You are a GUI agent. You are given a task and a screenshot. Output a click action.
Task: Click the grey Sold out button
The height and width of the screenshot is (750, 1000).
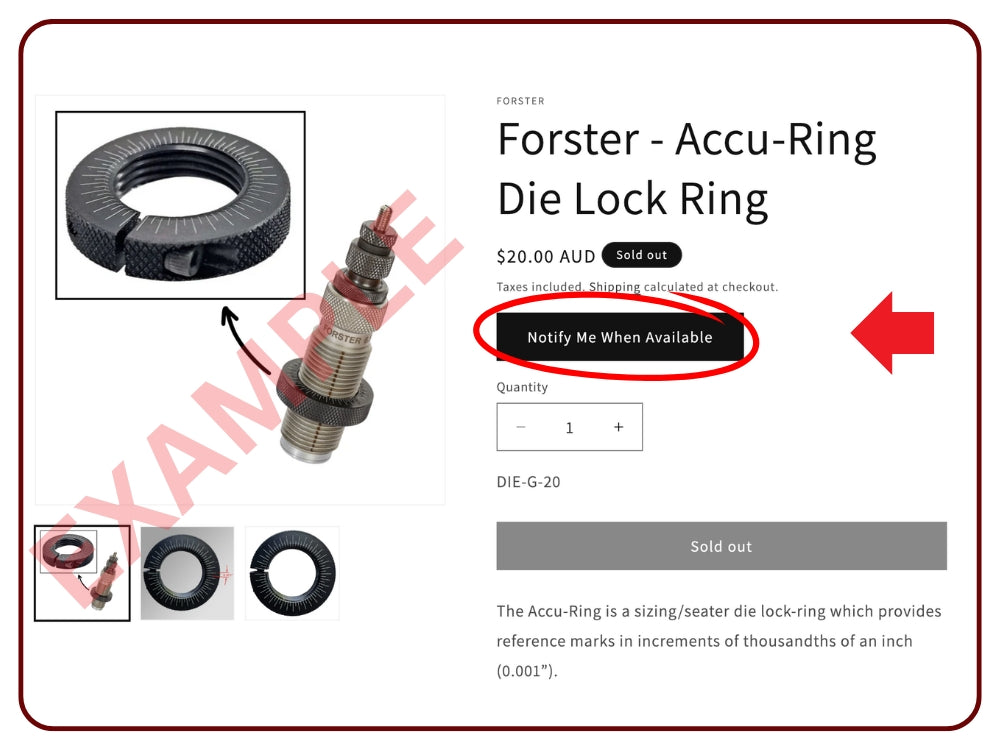[721, 546]
